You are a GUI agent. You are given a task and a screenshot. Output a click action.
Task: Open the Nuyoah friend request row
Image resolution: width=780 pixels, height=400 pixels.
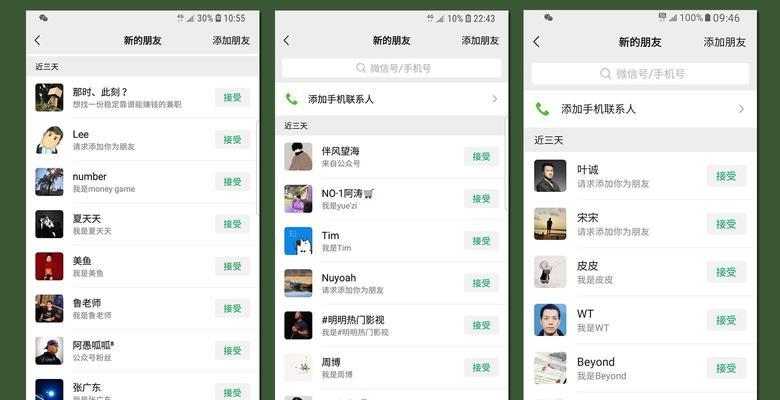pyautogui.click(x=391, y=283)
